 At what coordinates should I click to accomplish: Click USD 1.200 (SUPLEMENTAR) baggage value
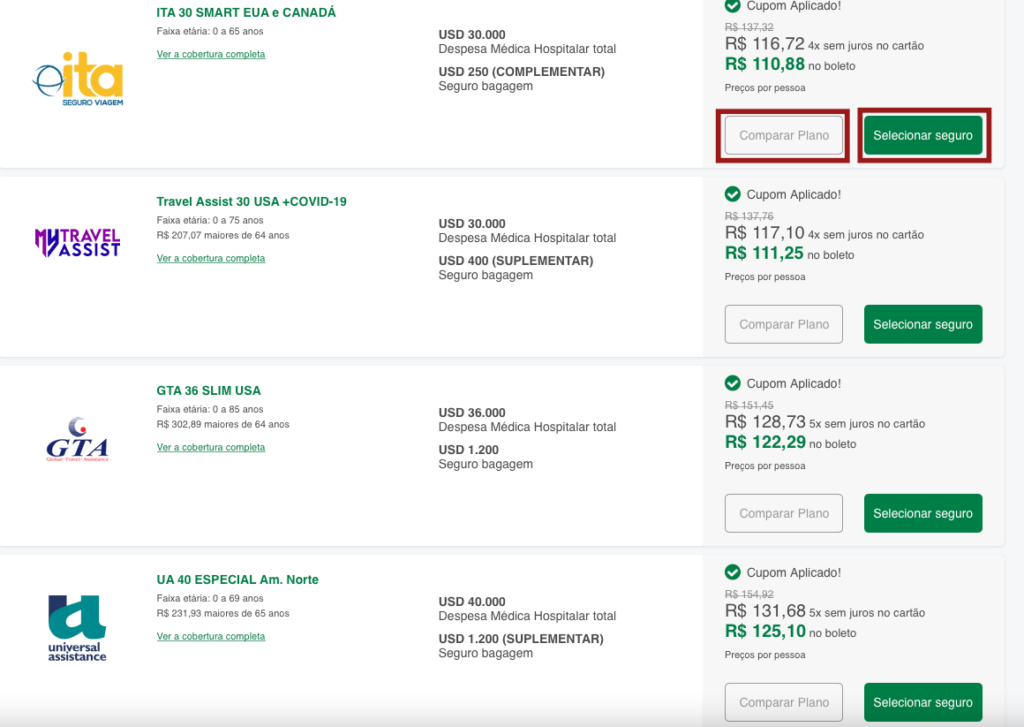coord(521,639)
